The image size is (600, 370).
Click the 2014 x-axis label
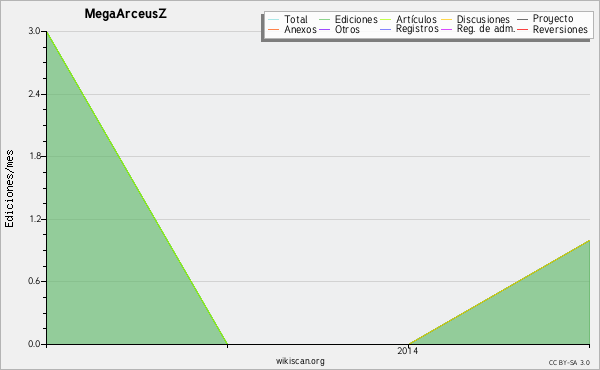coord(408,351)
